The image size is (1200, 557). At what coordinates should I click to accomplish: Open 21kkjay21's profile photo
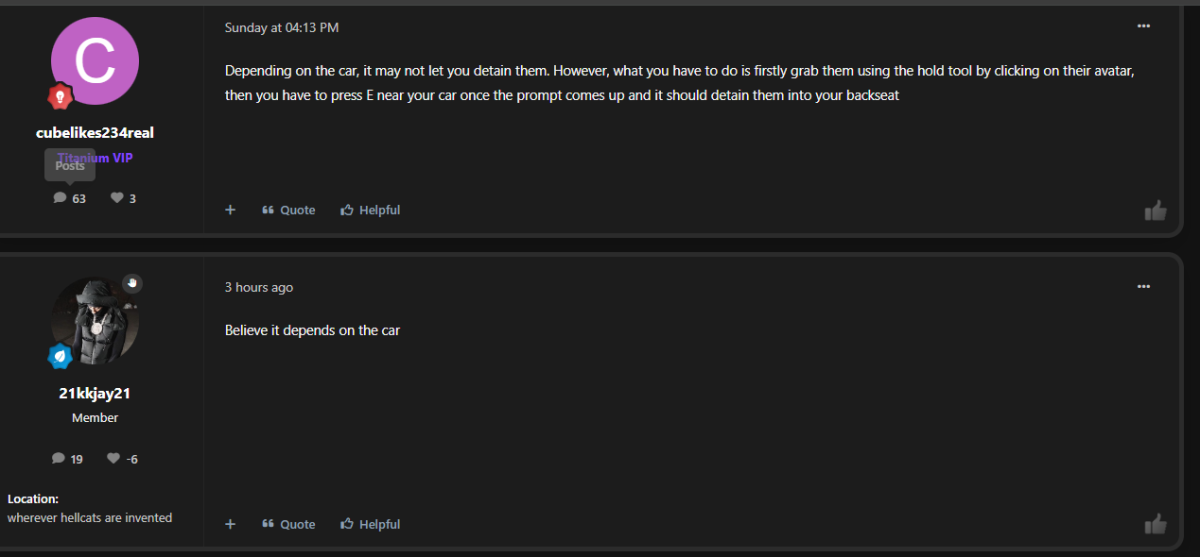95,321
